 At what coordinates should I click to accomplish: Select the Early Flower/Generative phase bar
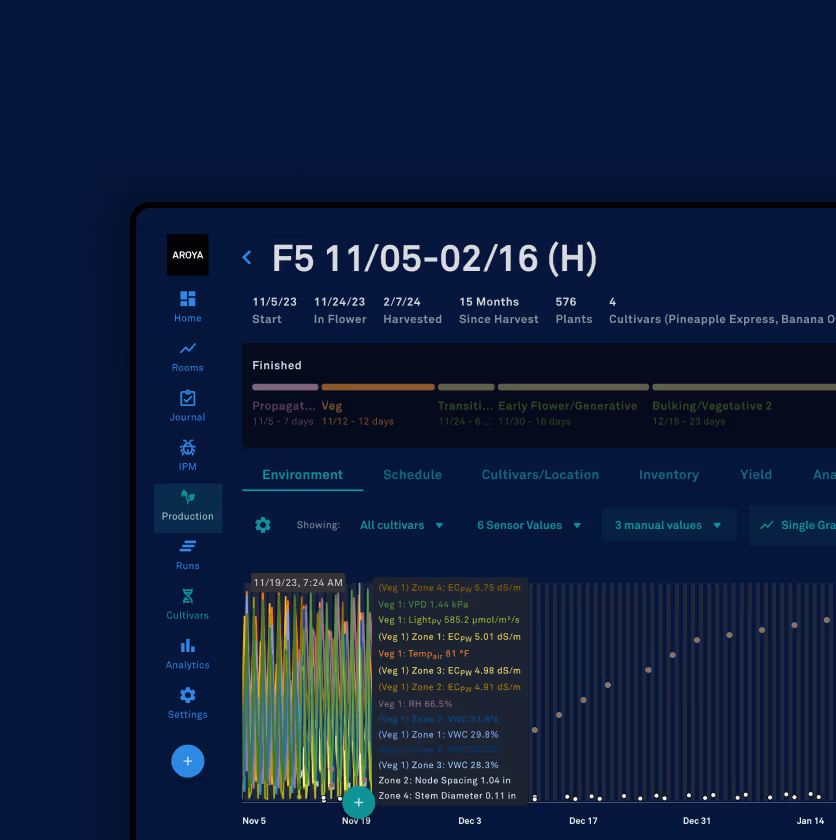(x=573, y=387)
